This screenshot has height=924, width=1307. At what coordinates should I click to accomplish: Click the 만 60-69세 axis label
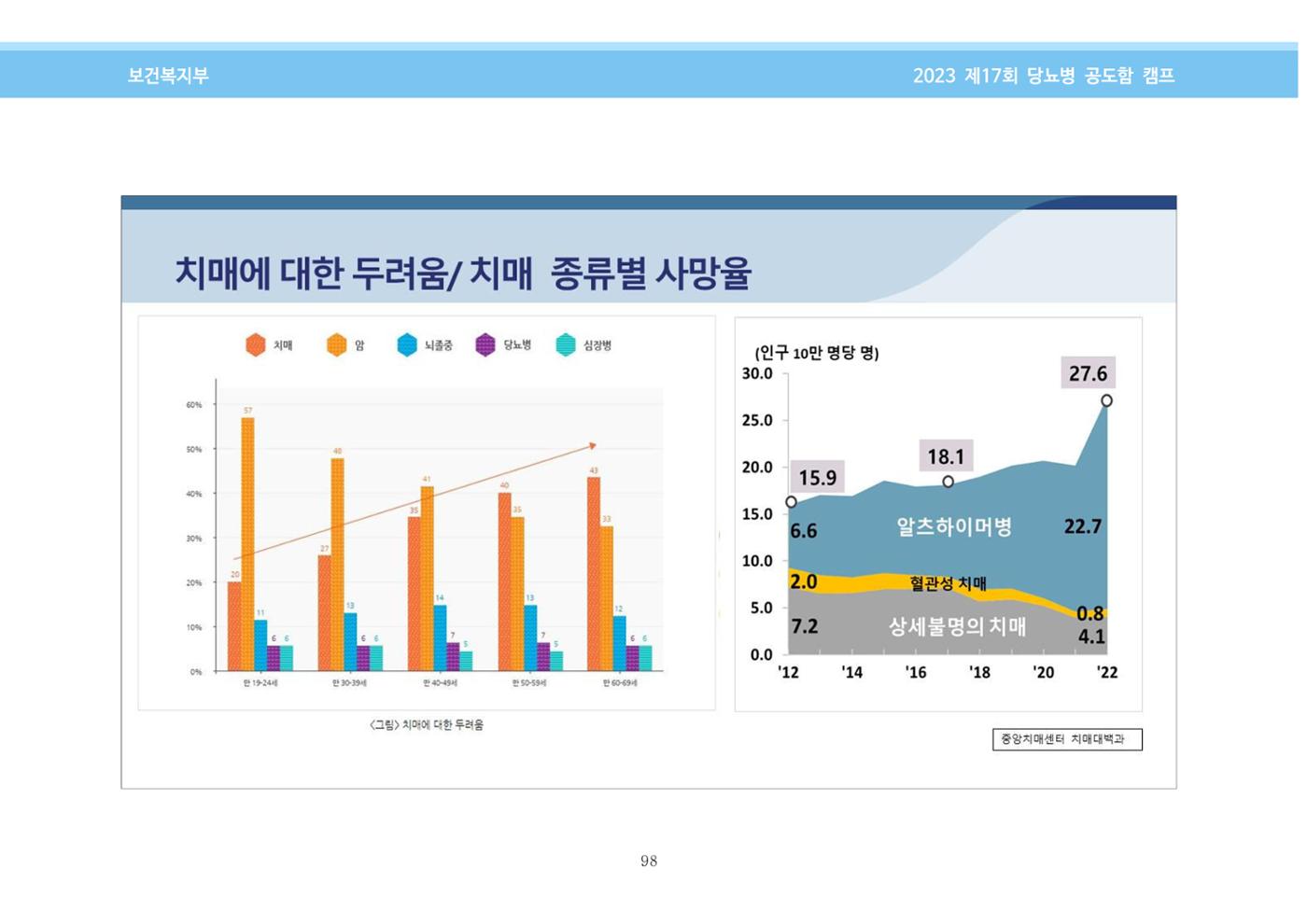pyautogui.click(x=620, y=683)
